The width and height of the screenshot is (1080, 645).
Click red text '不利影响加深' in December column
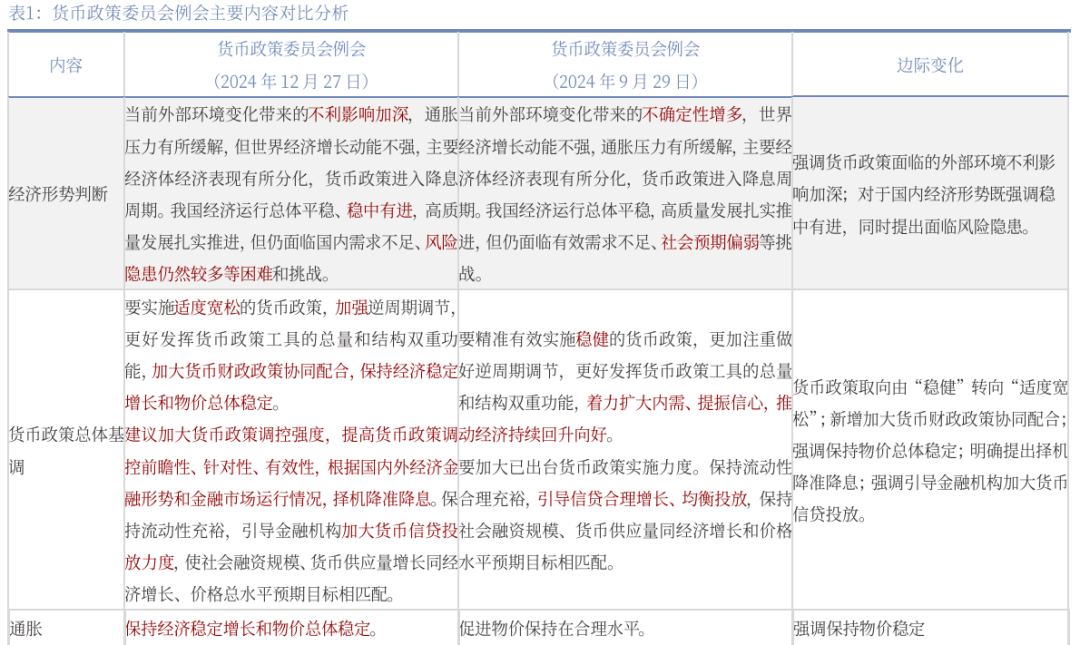(x=359, y=114)
